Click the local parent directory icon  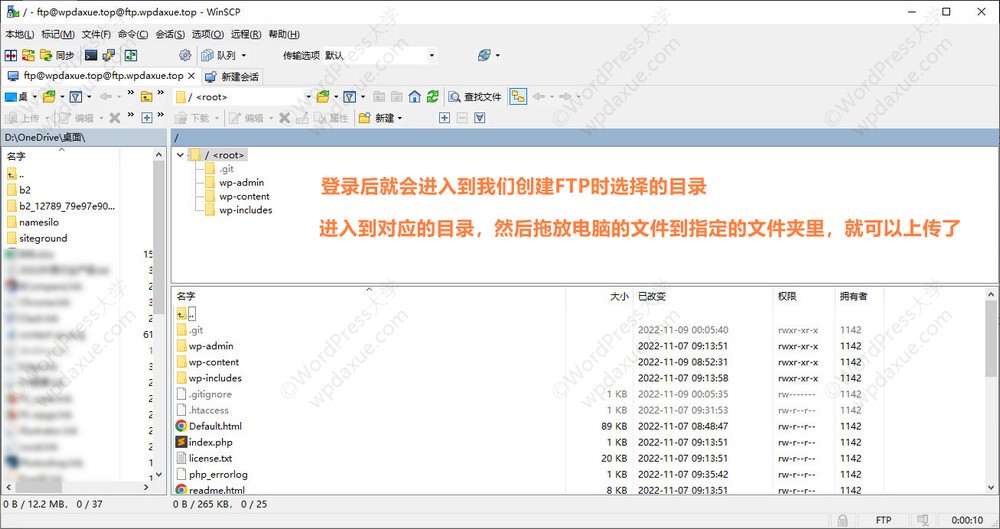[x=147, y=97]
